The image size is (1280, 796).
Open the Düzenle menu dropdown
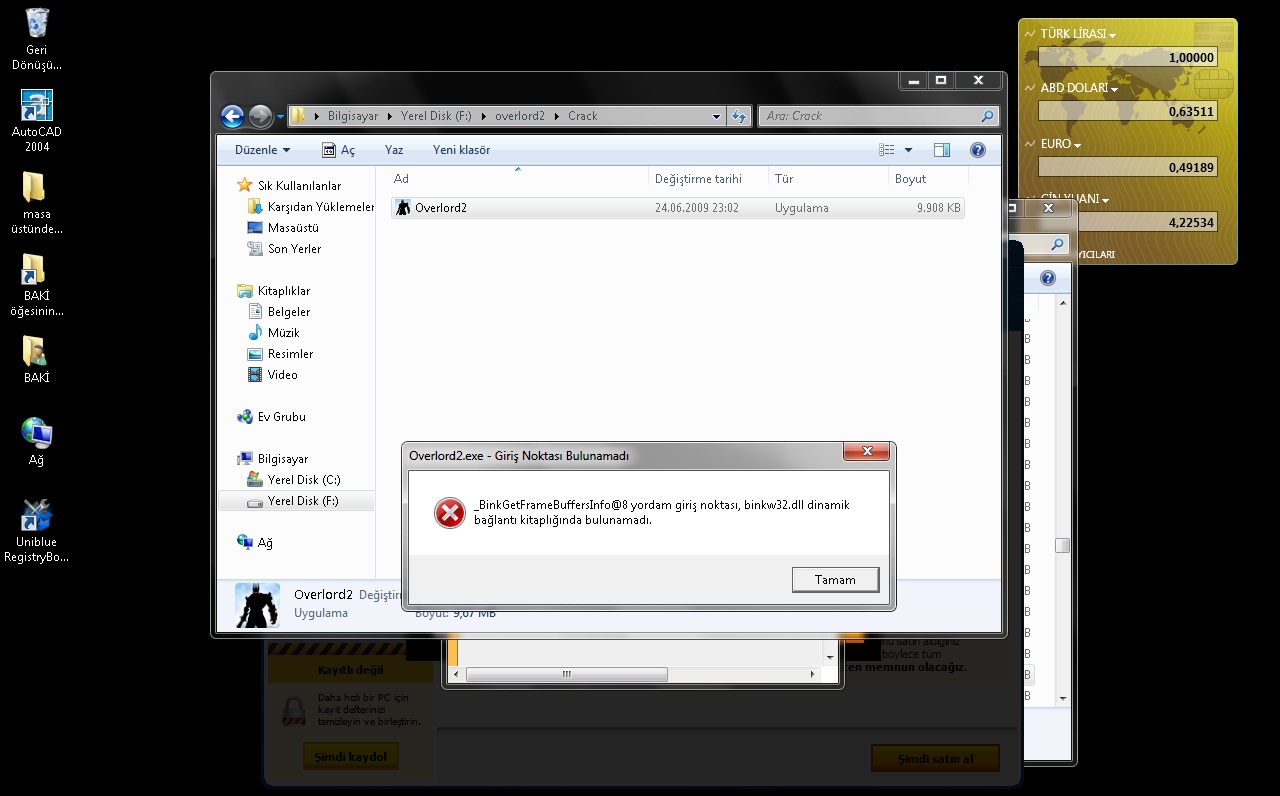262,150
